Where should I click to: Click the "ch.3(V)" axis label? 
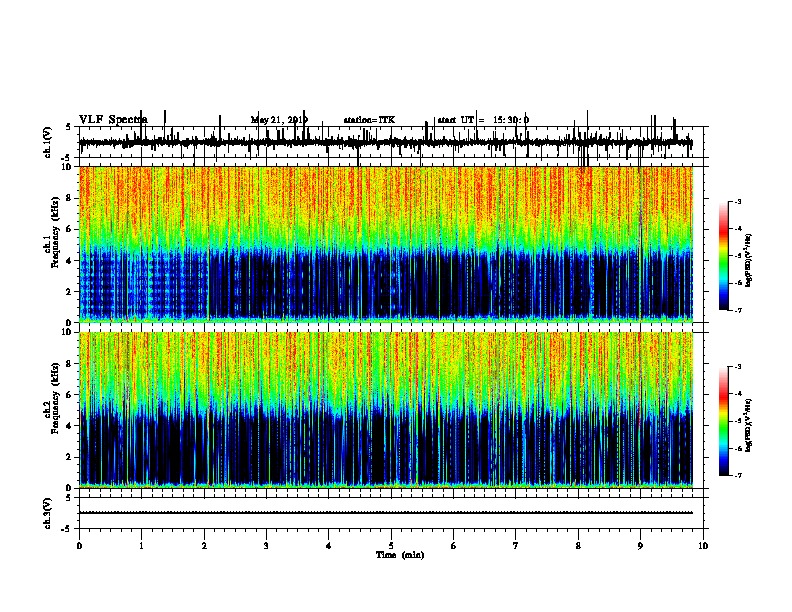pos(48,513)
